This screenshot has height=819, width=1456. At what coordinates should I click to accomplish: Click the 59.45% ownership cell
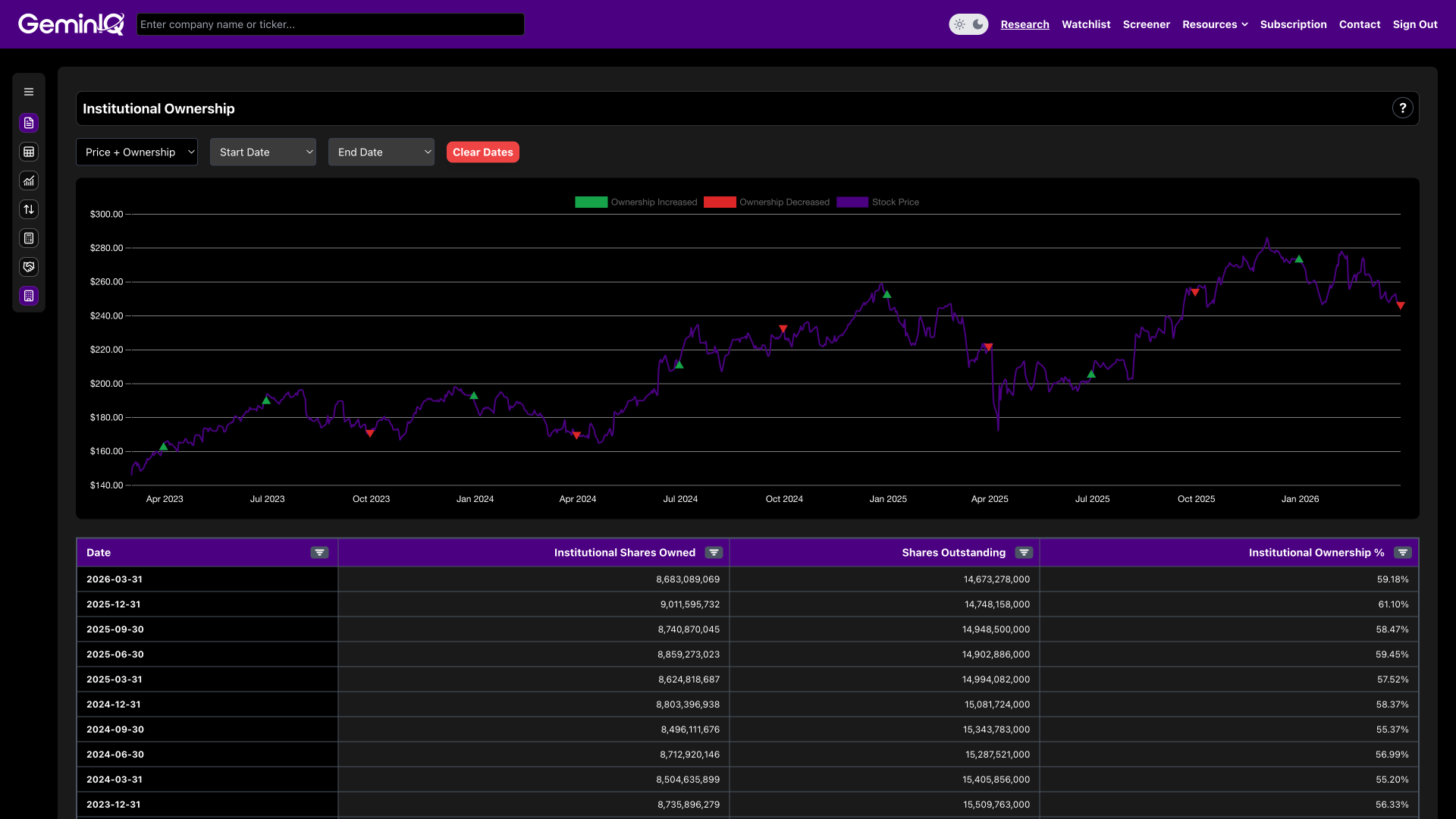click(1229, 654)
